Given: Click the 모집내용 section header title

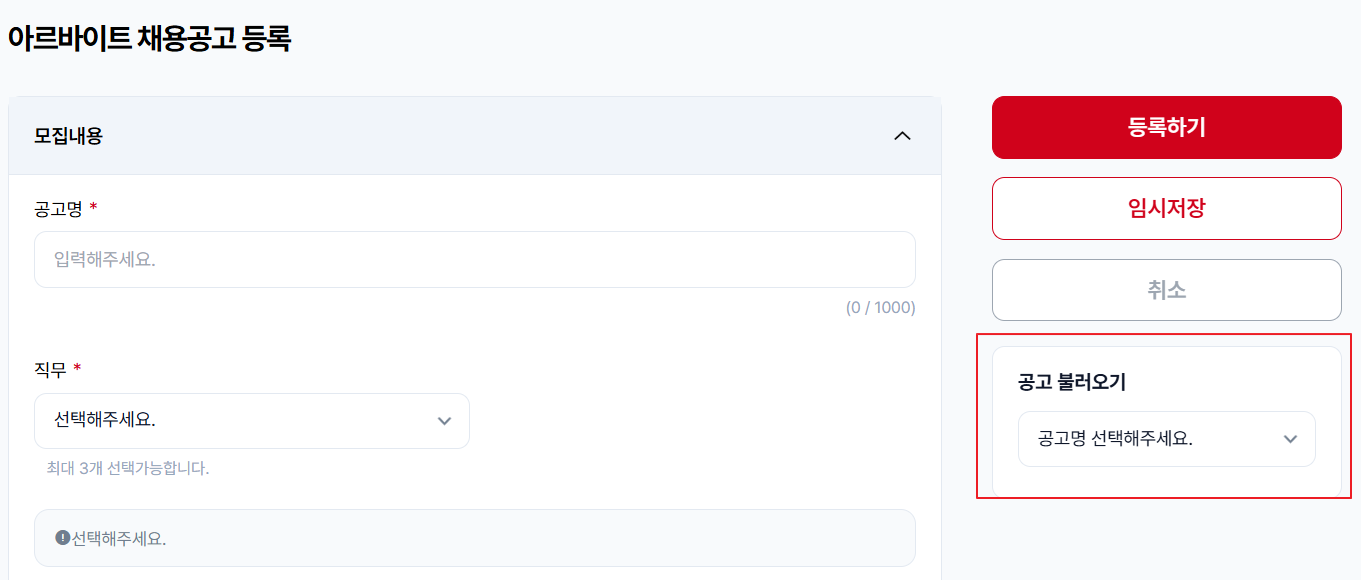Looking at the screenshot, I should click(68, 136).
